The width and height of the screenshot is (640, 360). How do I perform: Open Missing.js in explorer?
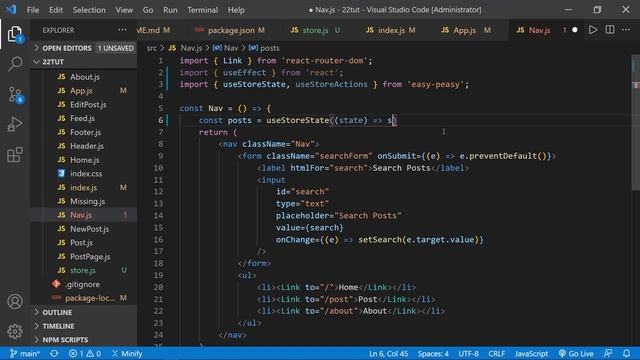click(x=87, y=201)
